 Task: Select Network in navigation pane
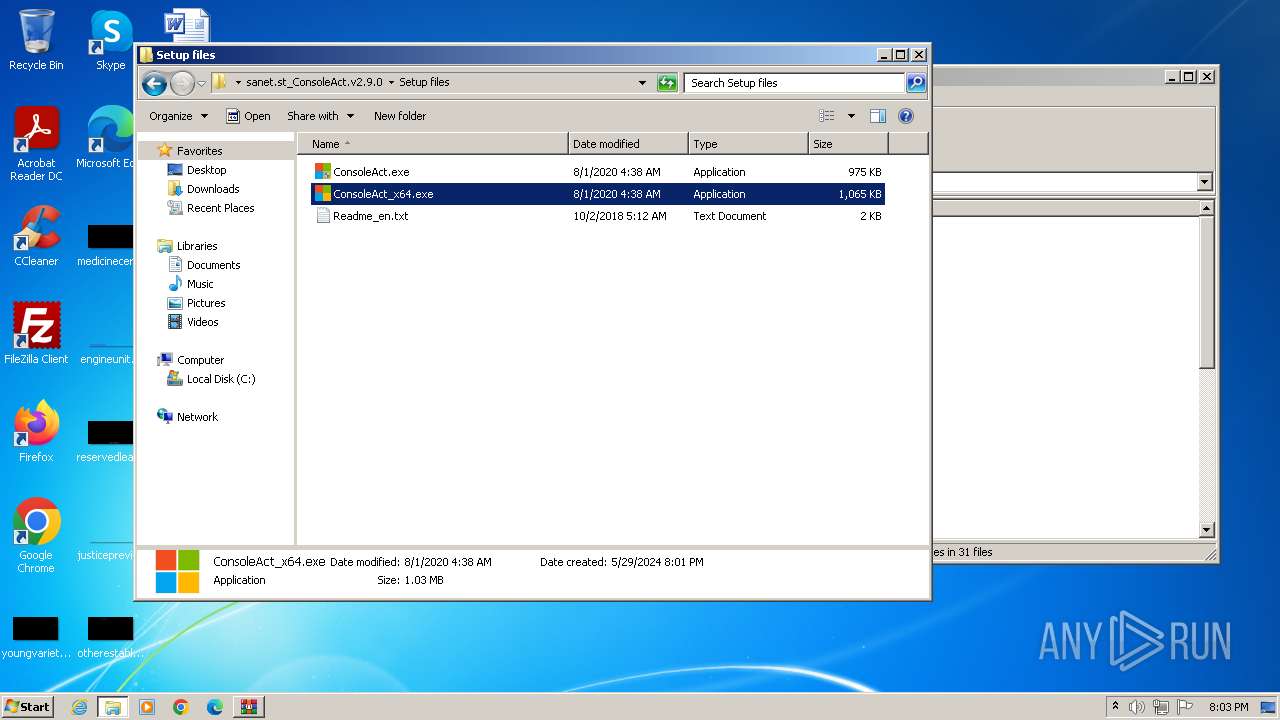click(x=197, y=417)
